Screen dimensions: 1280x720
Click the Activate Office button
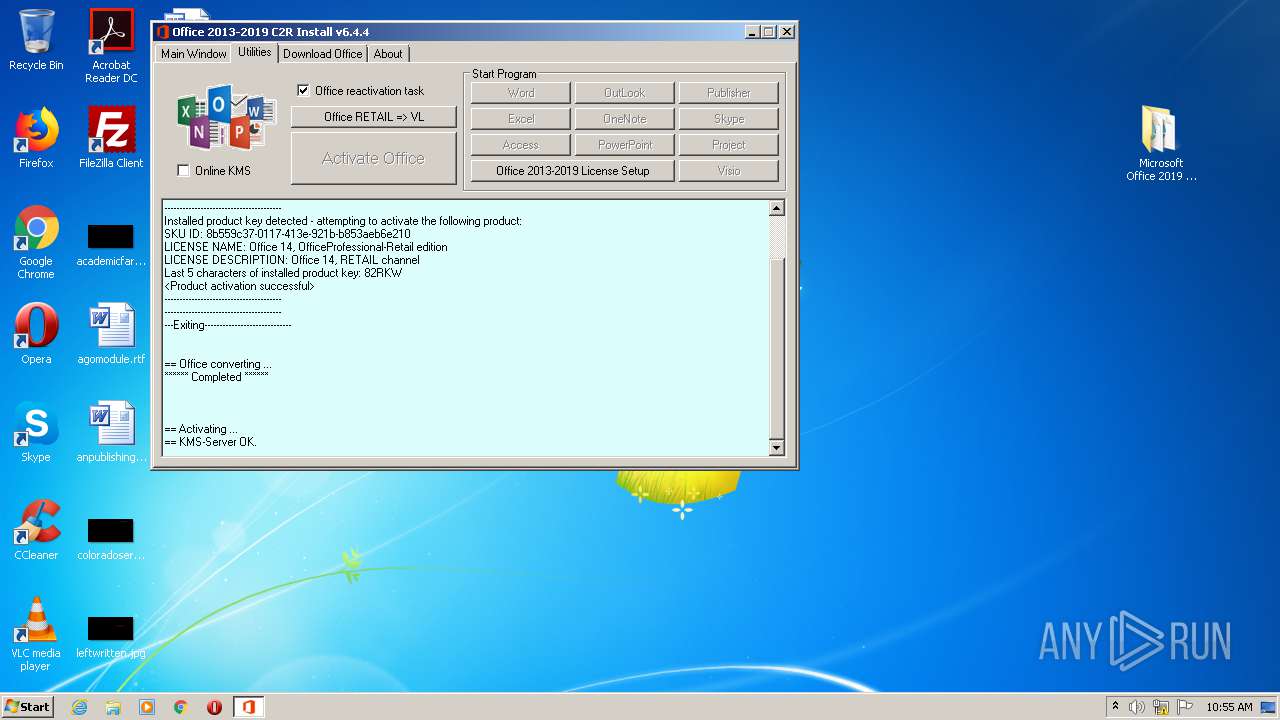(x=374, y=158)
